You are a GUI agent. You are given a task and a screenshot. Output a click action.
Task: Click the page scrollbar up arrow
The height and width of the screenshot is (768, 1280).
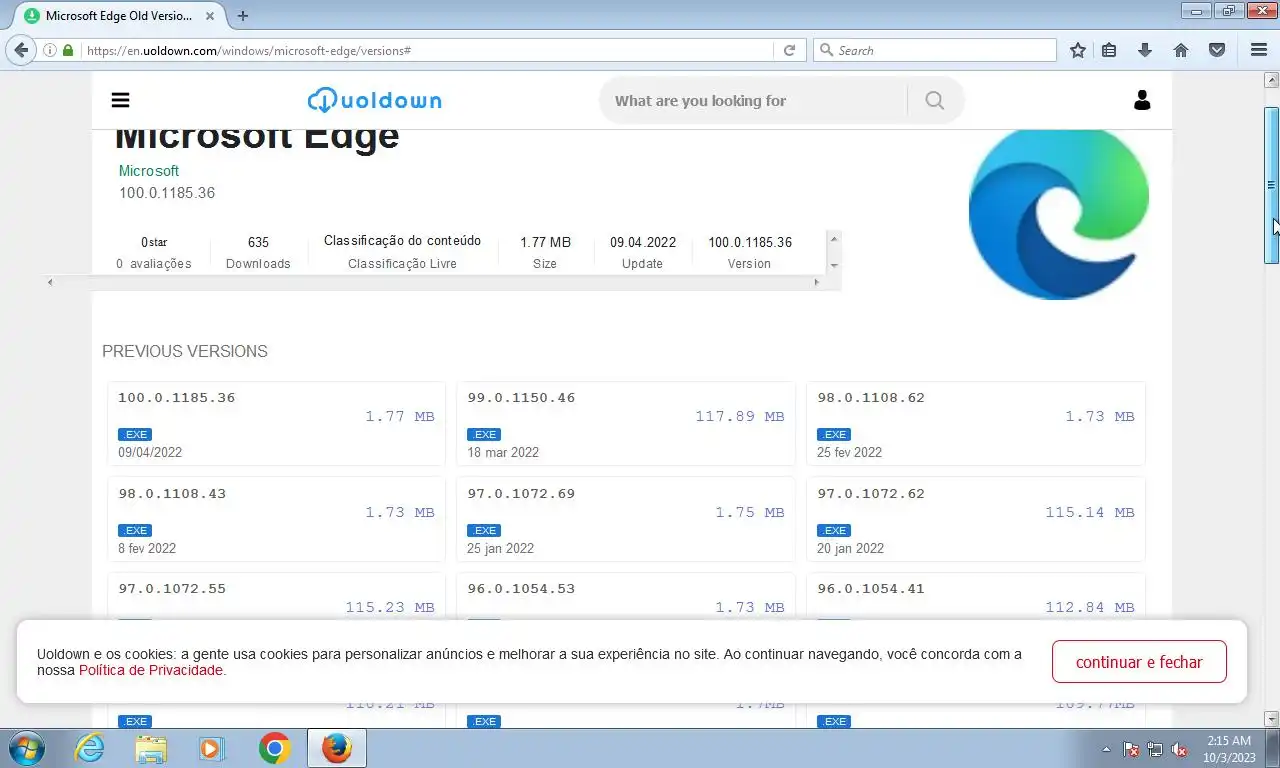click(x=1271, y=79)
